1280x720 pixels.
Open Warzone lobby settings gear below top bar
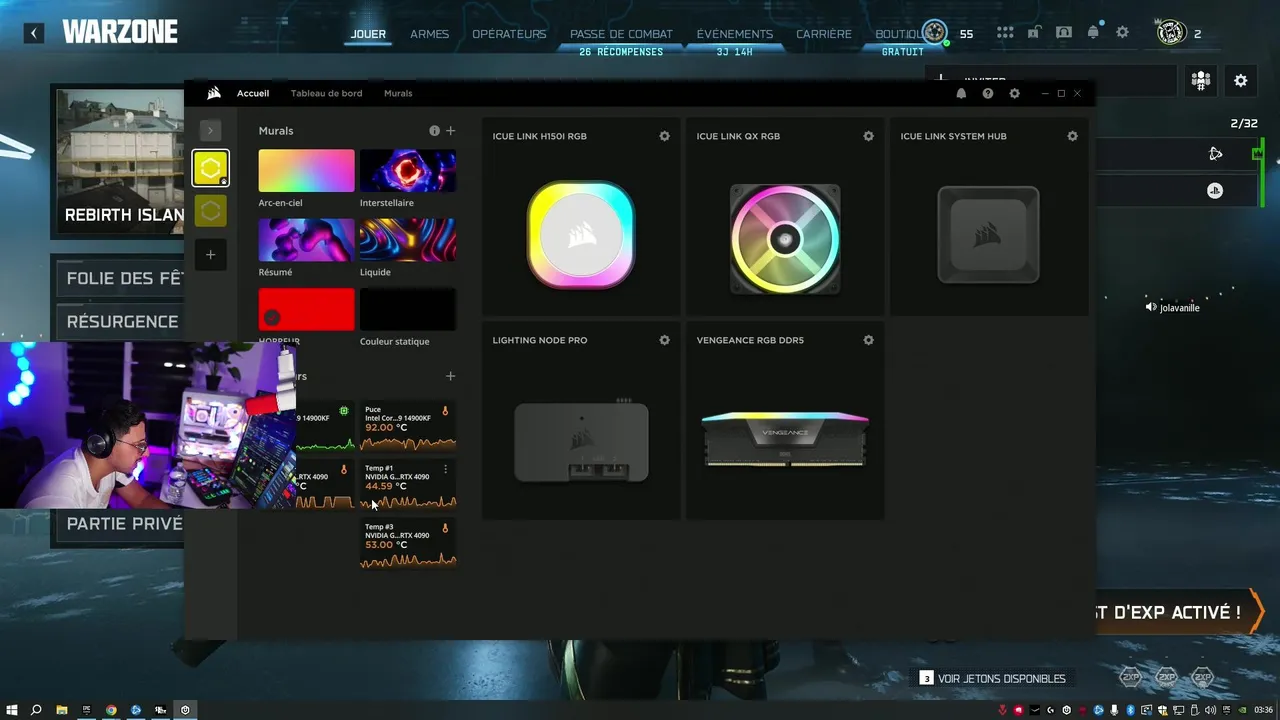pyautogui.click(x=1241, y=81)
